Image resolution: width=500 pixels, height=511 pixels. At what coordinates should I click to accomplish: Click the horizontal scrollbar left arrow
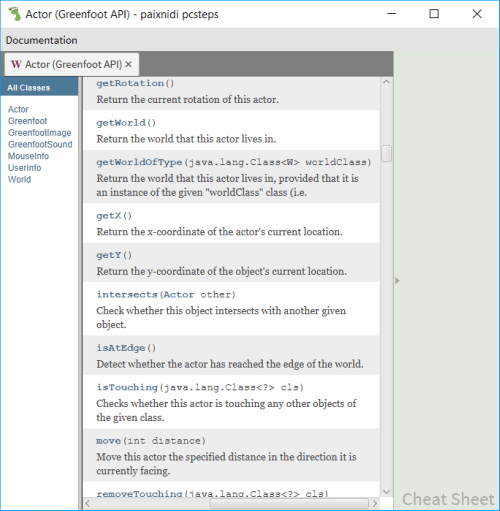88,503
